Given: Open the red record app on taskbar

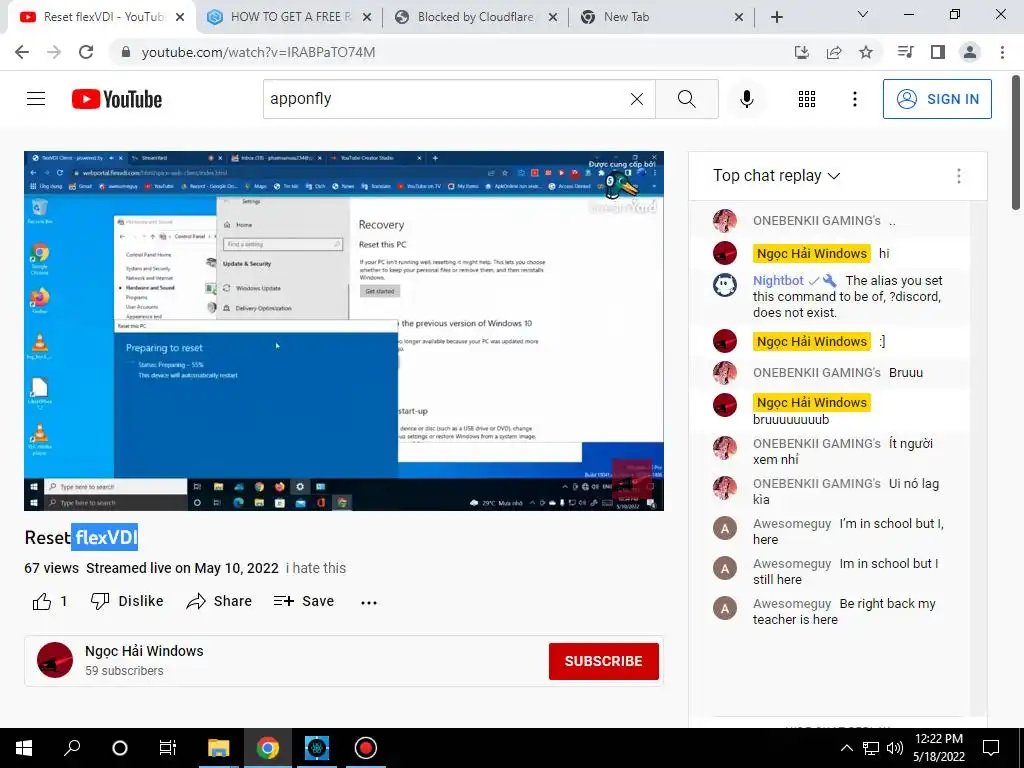Looking at the screenshot, I should click(366, 748).
